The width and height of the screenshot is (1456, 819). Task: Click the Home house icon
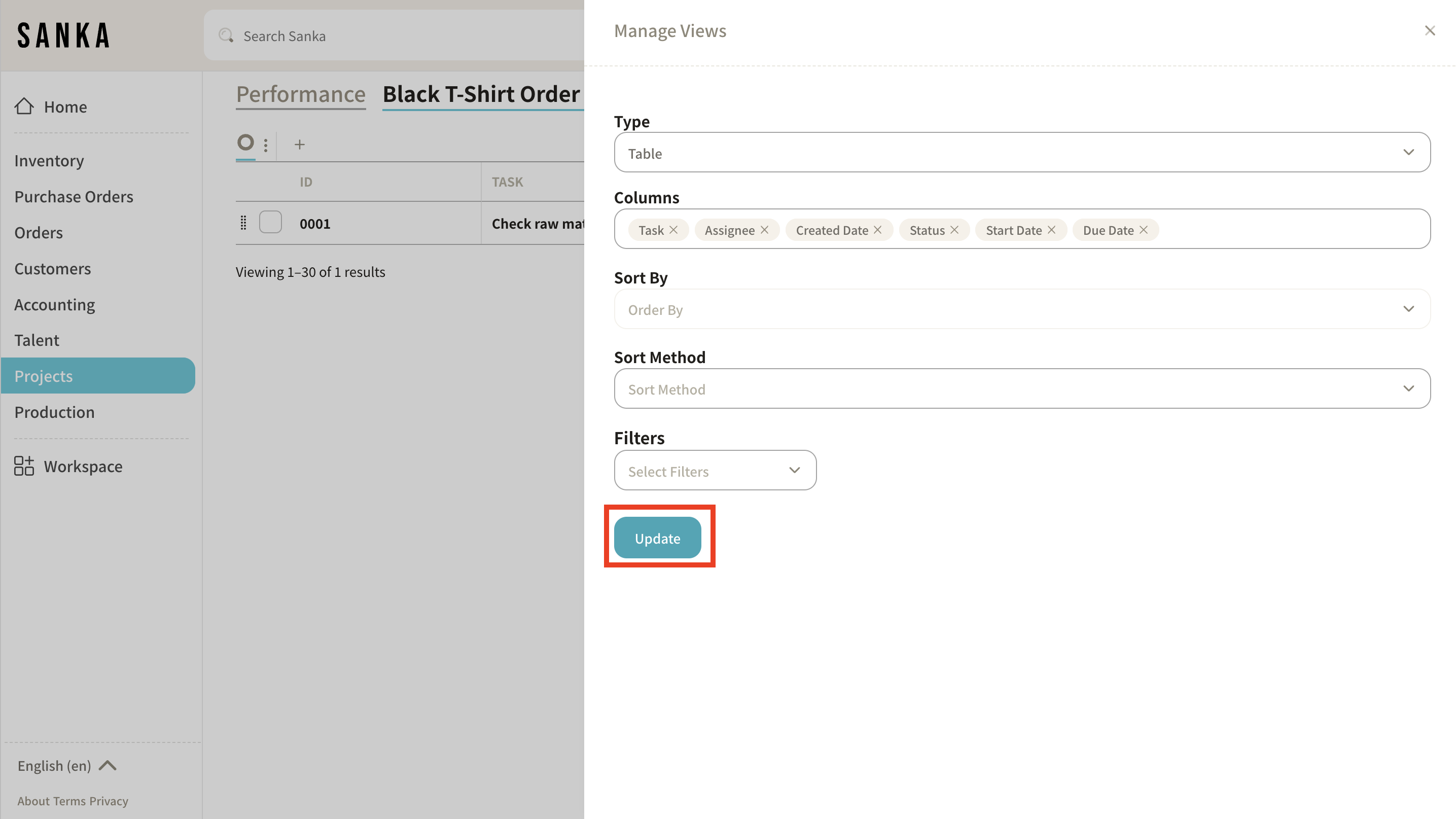coord(24,106)
